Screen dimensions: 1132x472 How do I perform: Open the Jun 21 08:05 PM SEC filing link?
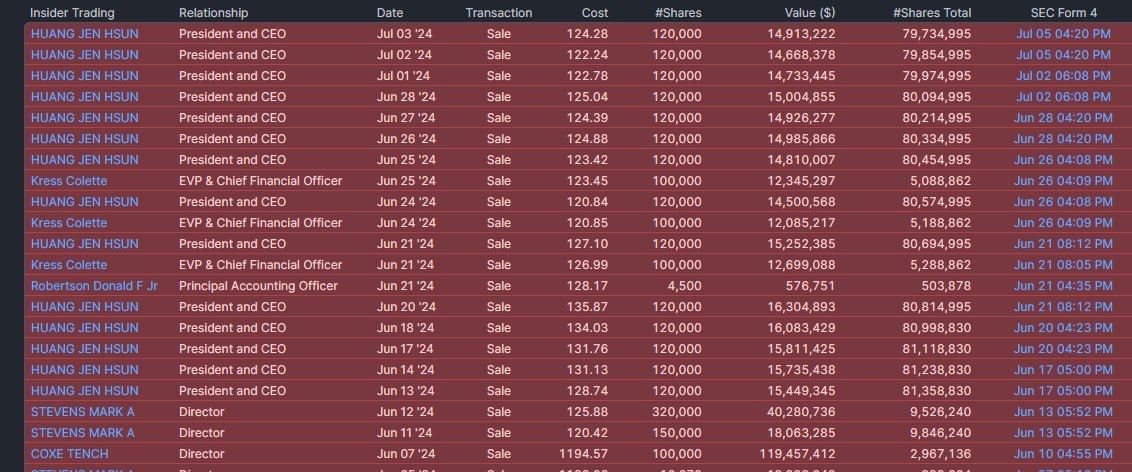1062,265
